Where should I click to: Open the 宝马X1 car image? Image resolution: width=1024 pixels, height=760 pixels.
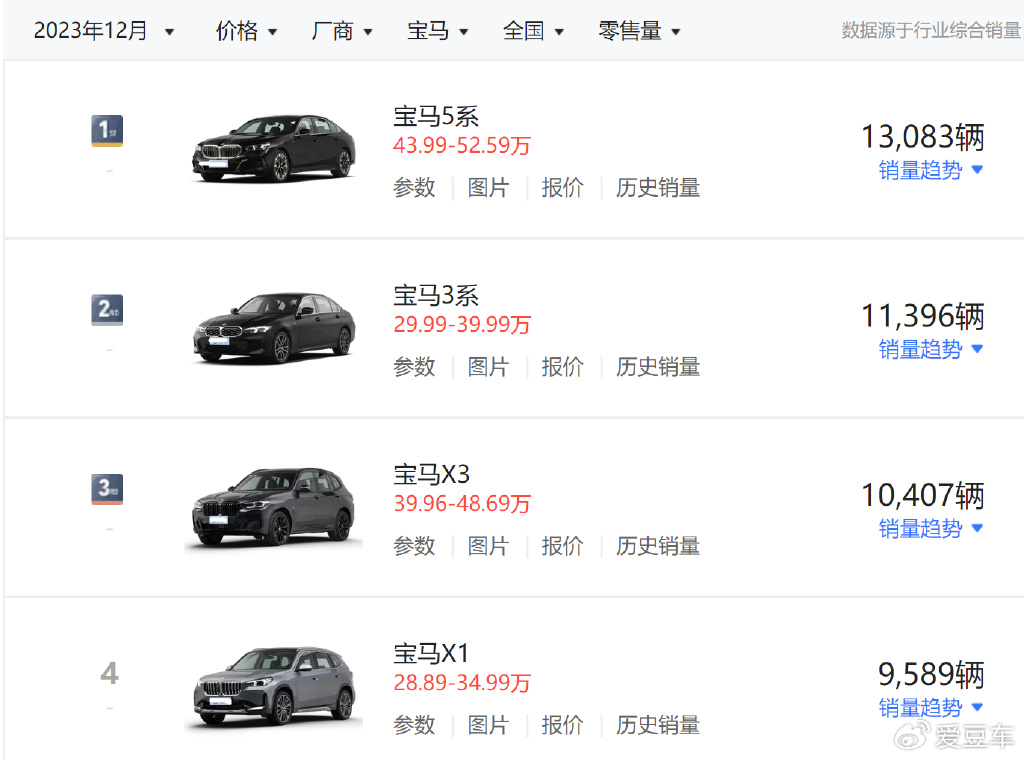click(x=273, y=686)
